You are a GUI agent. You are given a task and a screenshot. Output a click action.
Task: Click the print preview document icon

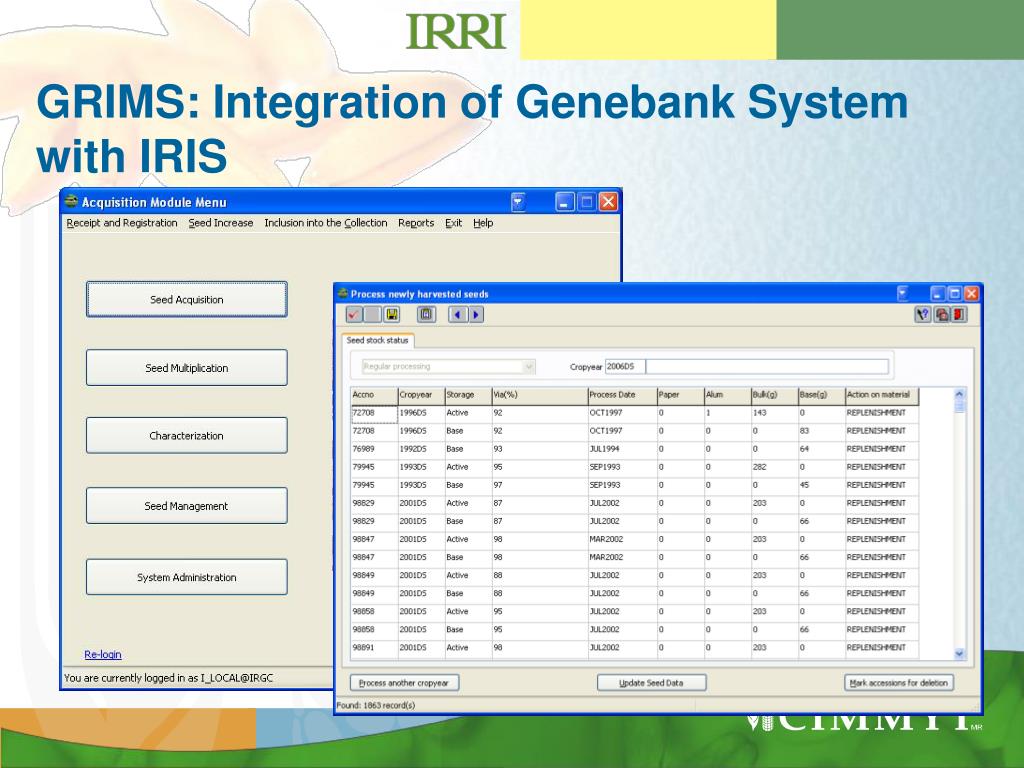coord(426,315)
